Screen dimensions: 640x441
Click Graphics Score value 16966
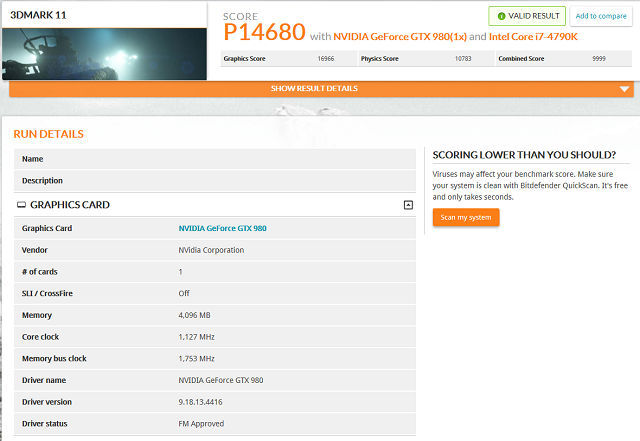point(326,59)
